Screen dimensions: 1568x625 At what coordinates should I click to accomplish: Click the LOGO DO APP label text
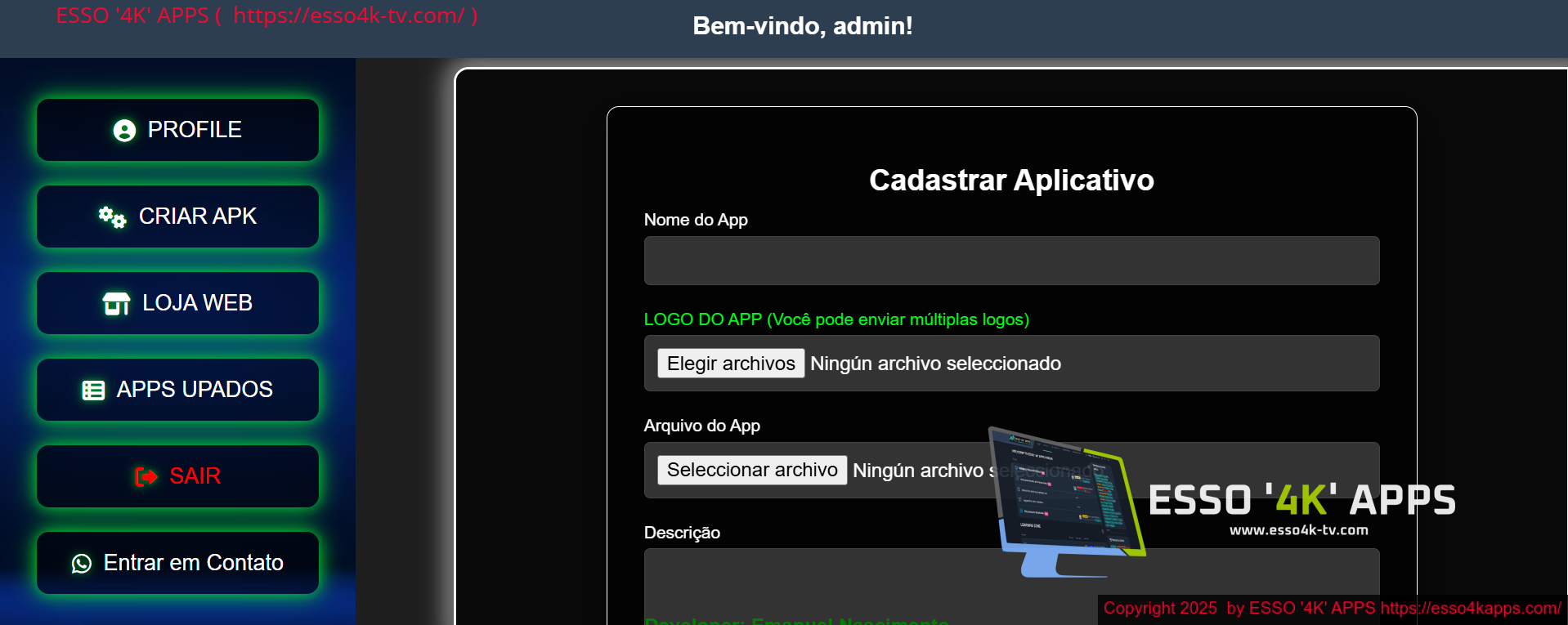[x=836, y=319]
